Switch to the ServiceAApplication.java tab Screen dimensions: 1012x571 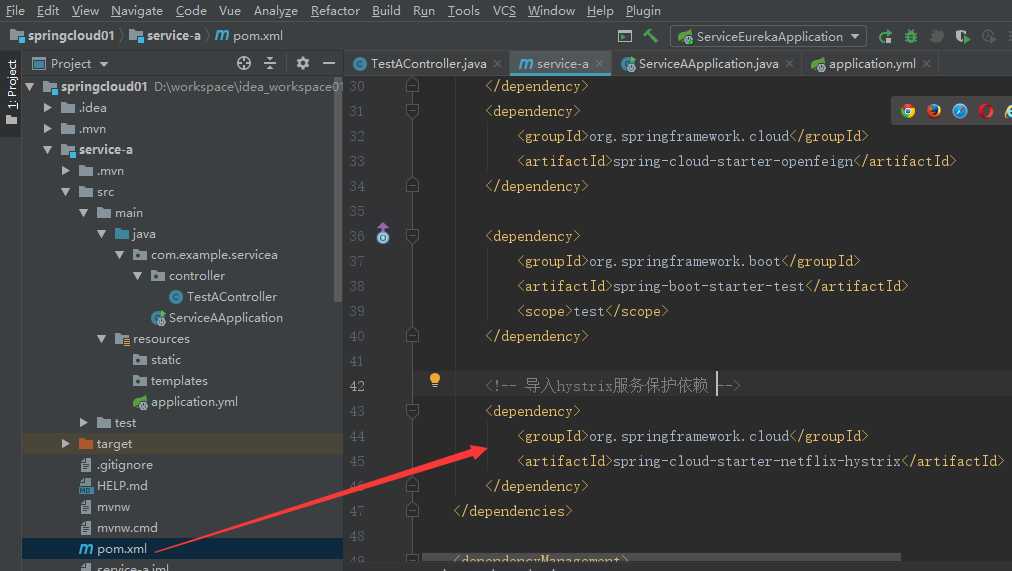click(x=708, y=63)
